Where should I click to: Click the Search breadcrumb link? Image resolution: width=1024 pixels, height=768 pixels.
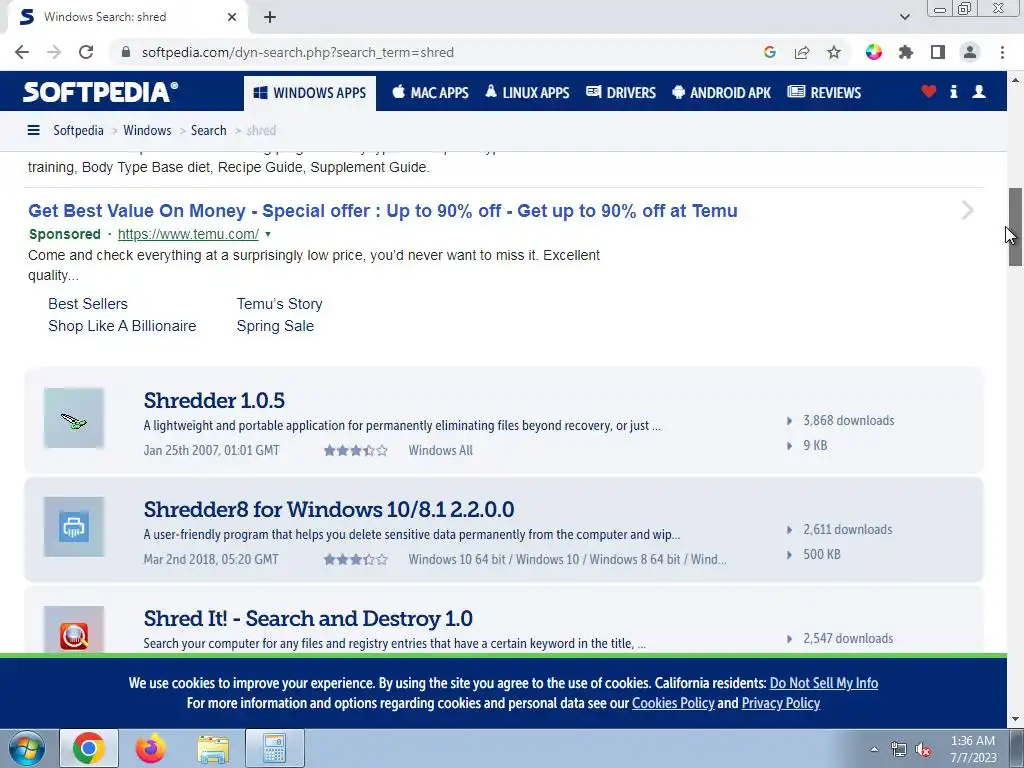[x=208, y=130]
